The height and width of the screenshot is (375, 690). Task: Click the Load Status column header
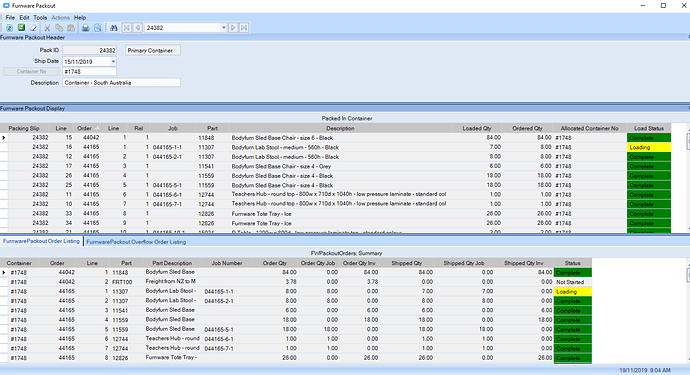click(649, 129)
